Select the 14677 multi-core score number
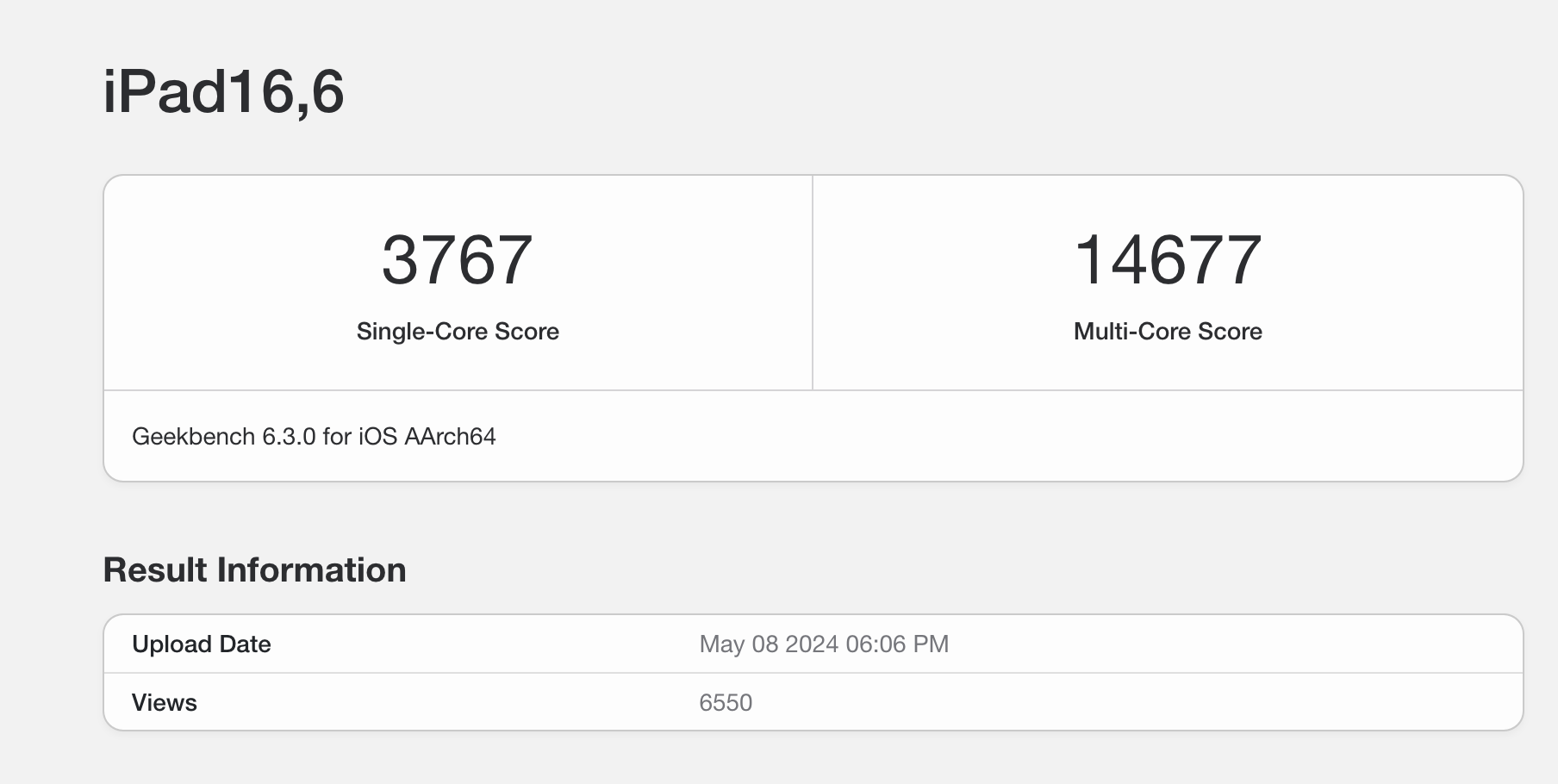The image size is (1558, 784). click(x=1168, y=259)
